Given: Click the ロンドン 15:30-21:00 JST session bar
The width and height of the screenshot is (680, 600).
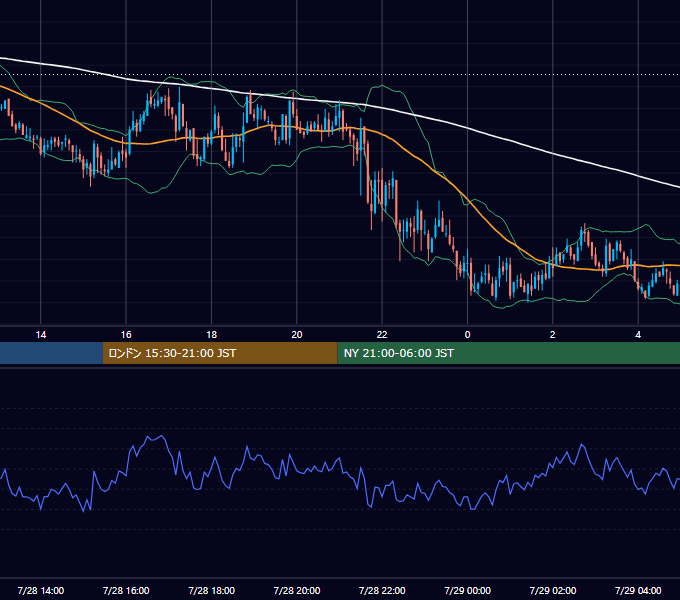Looking at the screenshot, I should [x=220, y=353].
